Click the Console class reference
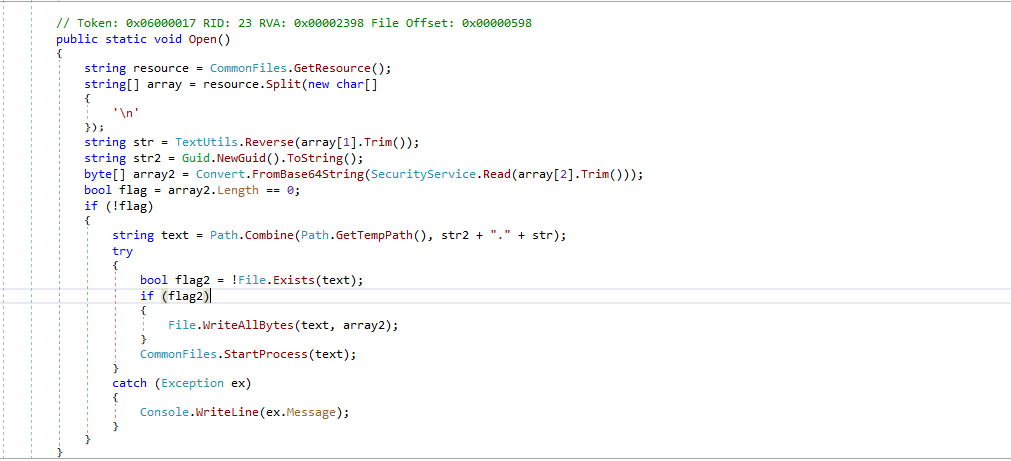Image resolution: width=1011 pixels, height=461 pixels. (x=164, y=413)
